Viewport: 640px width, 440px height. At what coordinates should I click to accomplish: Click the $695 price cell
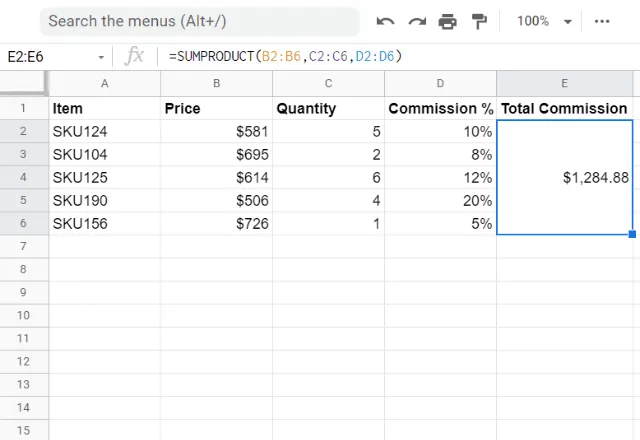pyautogui.click(x=216, y=154)
